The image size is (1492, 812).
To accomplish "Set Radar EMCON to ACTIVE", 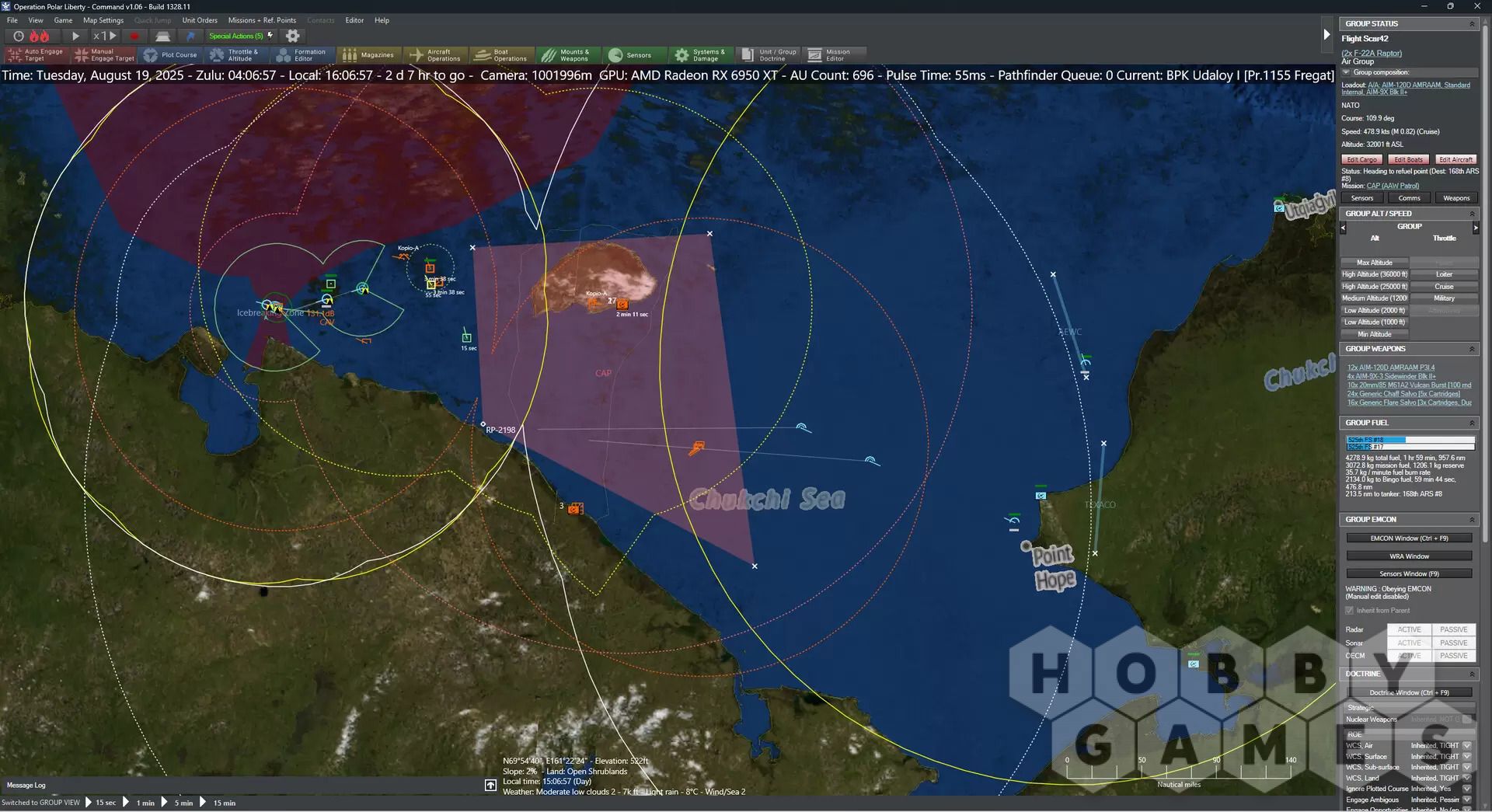I will click(1409, 629).
